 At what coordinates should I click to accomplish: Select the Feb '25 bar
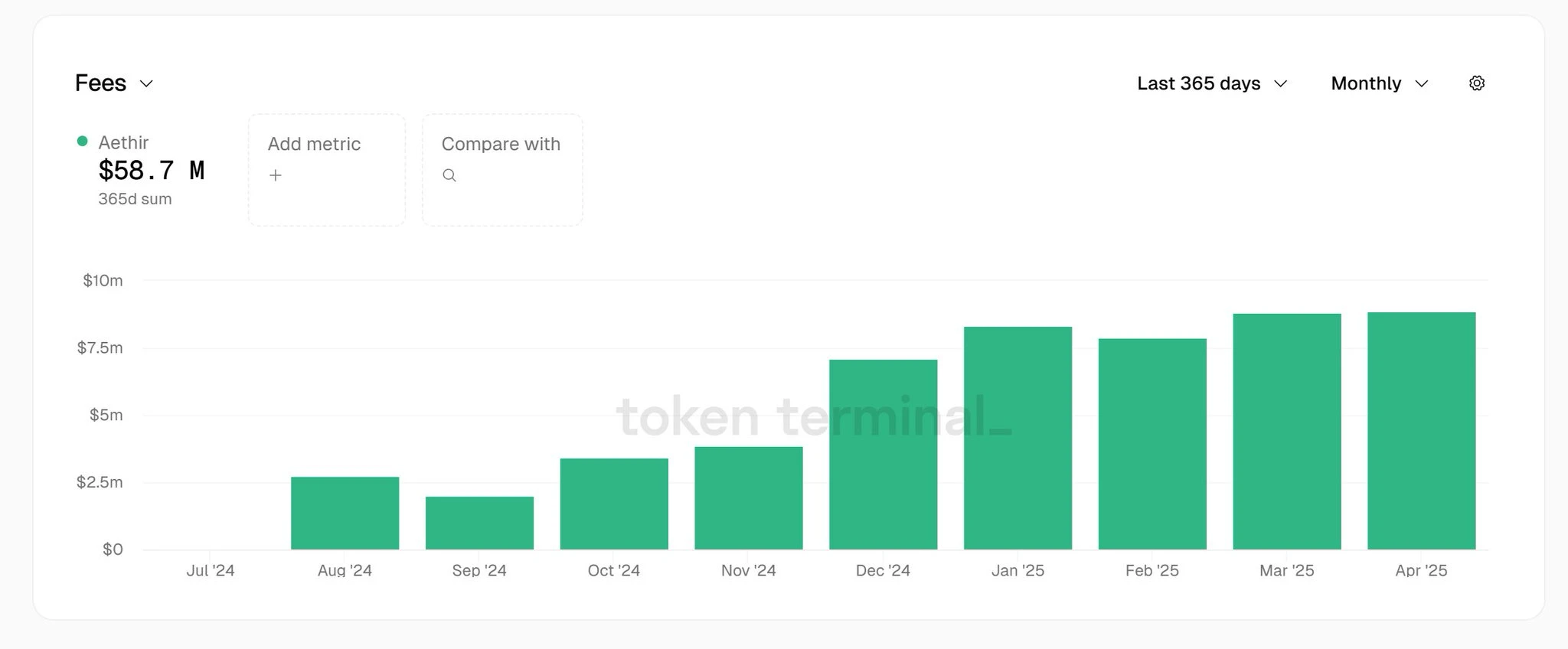1152,444
